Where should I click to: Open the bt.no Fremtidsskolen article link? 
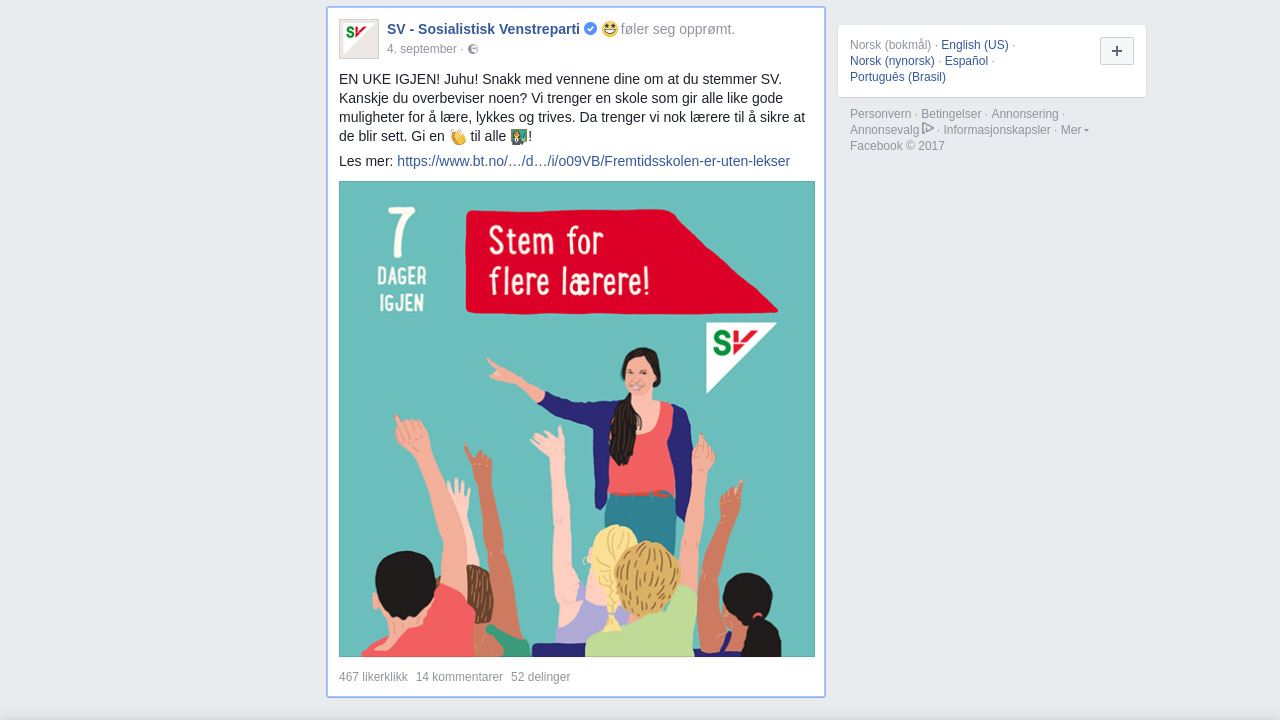pyautogui.click(x=593, y=161)
